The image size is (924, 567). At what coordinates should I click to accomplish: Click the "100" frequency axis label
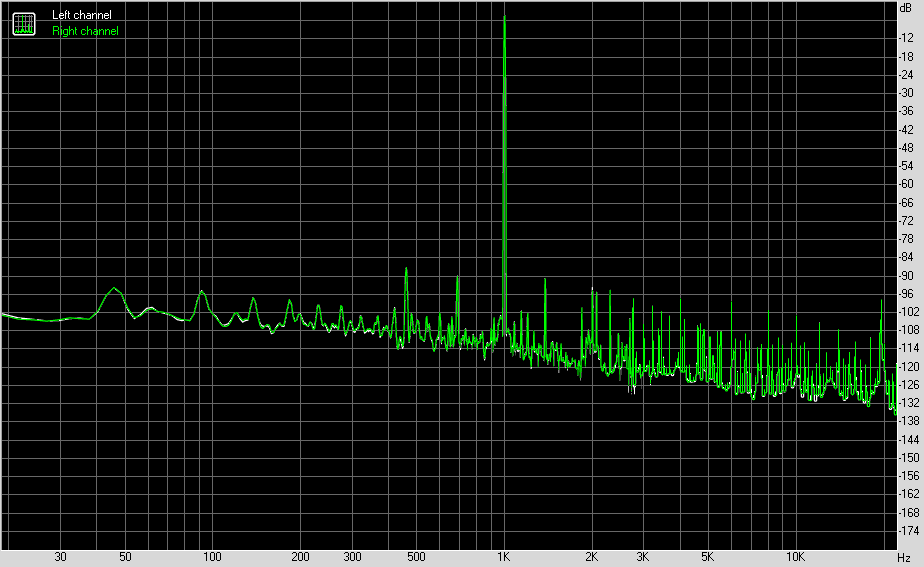point(212,556)
